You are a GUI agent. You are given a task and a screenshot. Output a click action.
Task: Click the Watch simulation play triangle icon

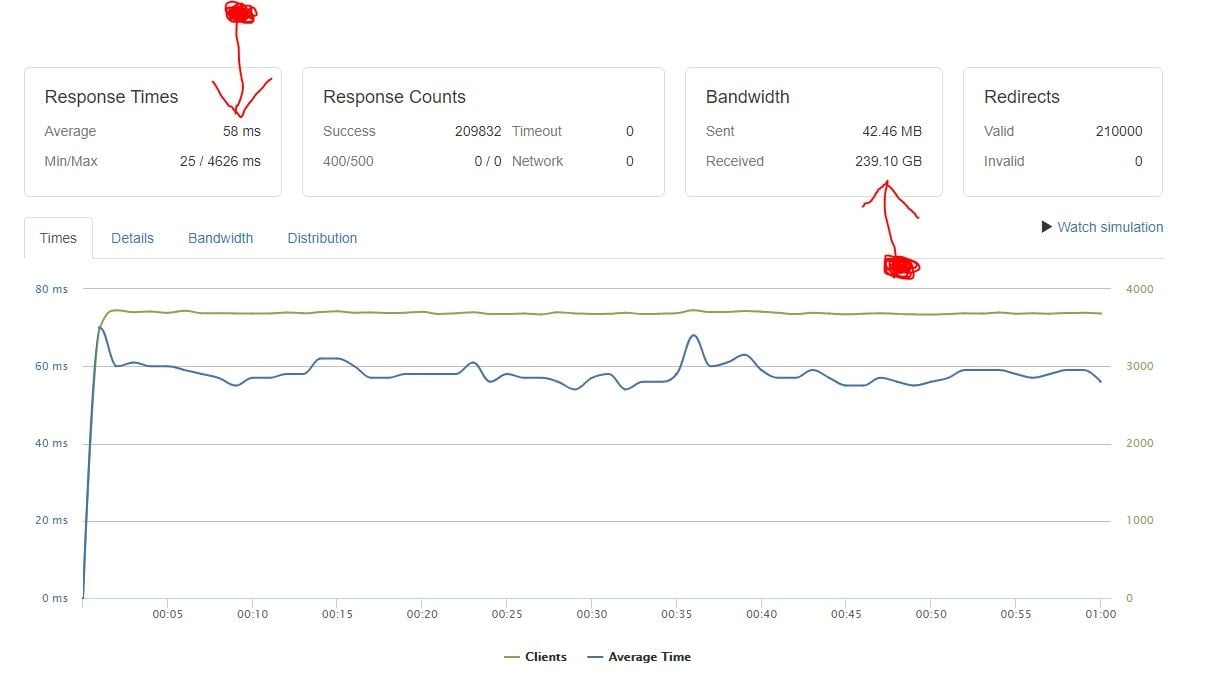pyautogui.click(x=1047, y=227)
